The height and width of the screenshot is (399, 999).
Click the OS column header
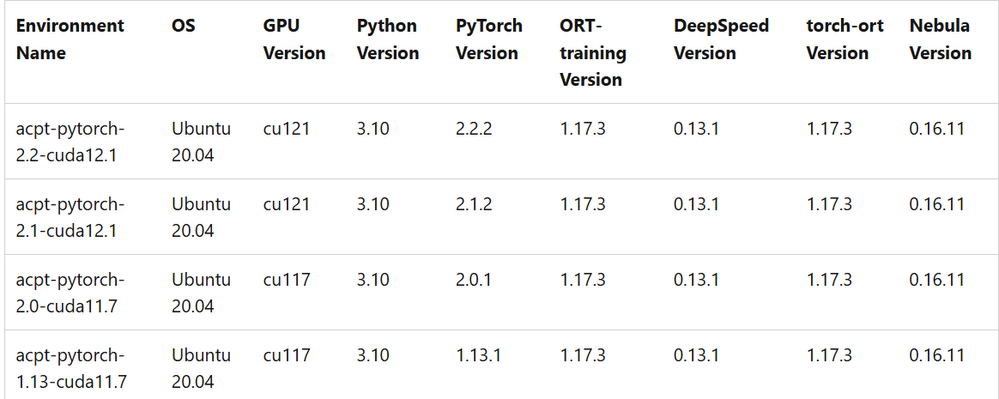183,26
